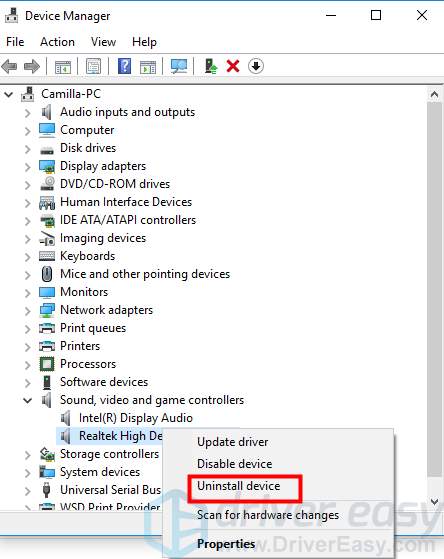
Task: Open the View menu
Action: click(103, 42)
